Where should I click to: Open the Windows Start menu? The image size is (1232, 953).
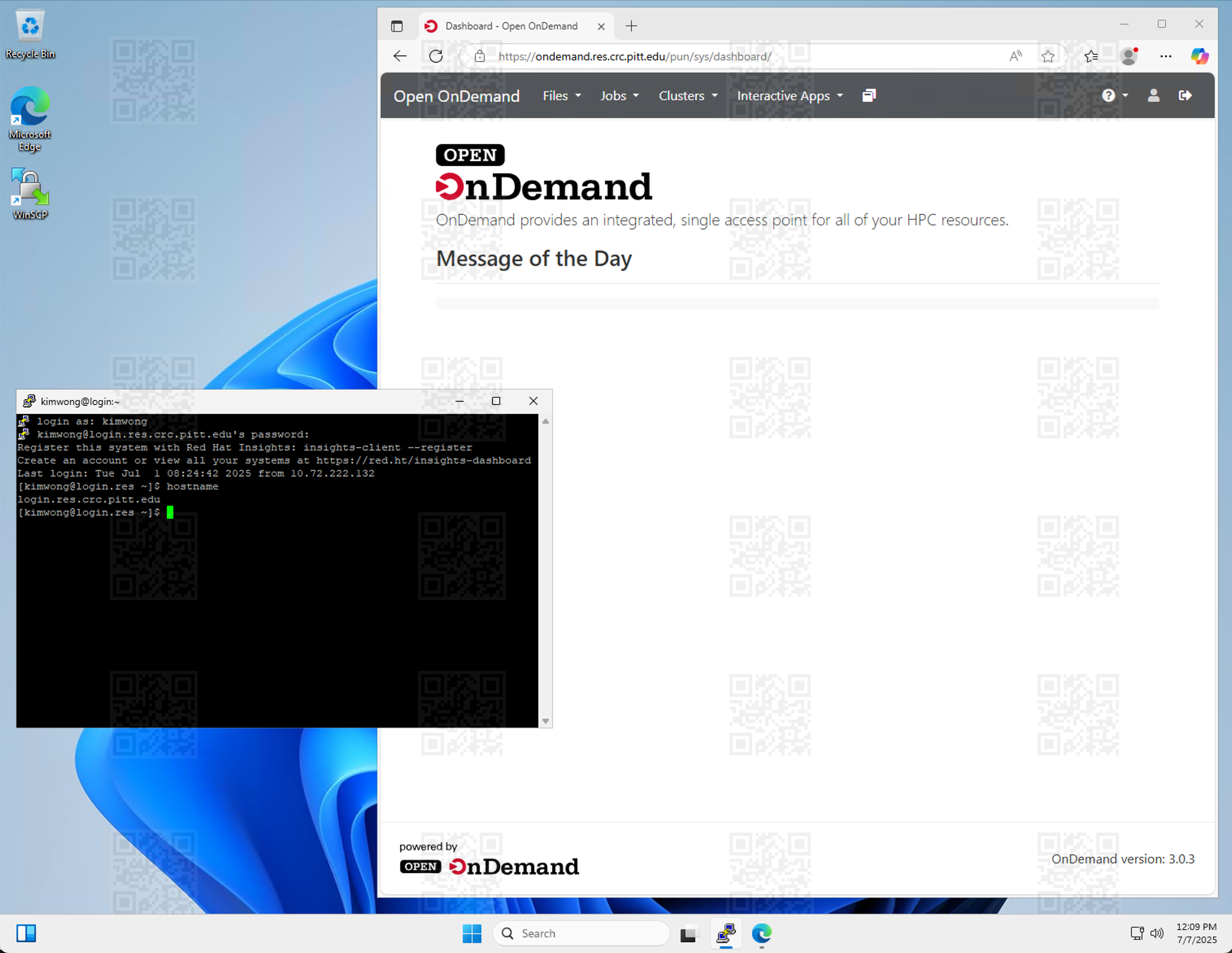[472, 933]
